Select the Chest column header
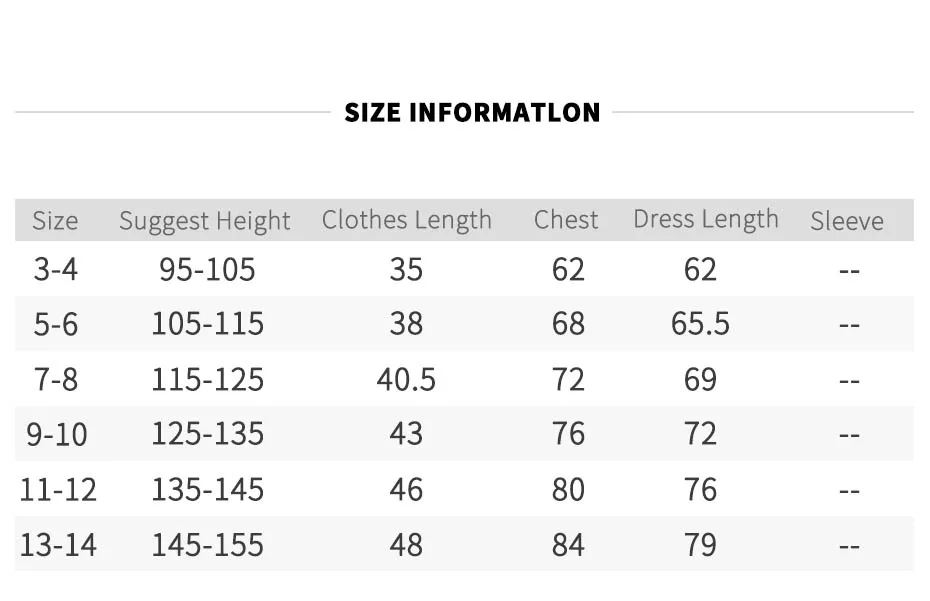 (x=566, y=220)
